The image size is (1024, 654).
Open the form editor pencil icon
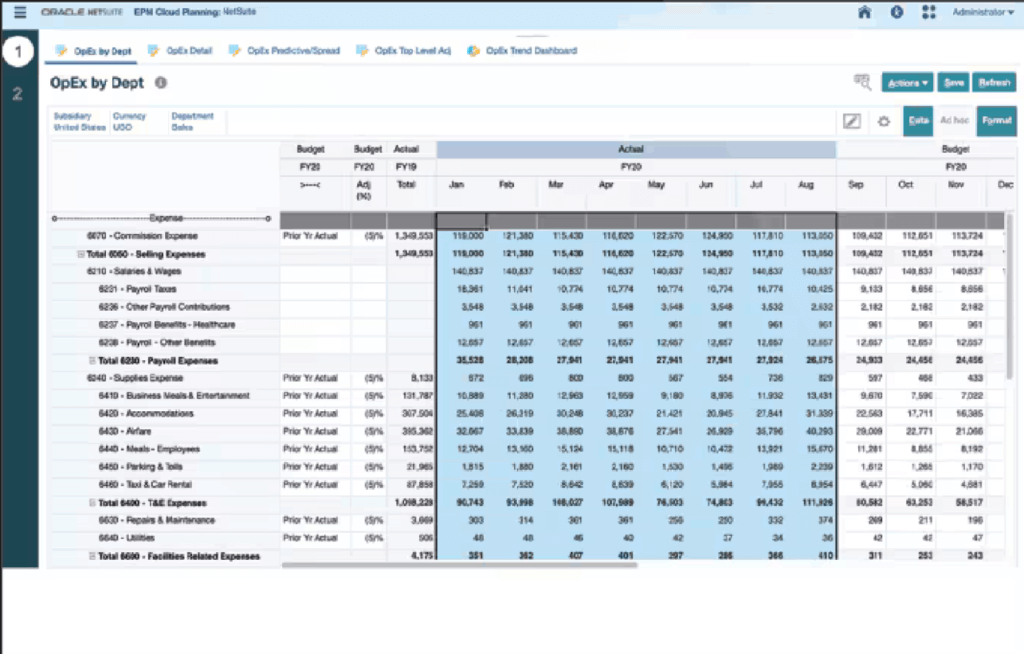(x=852, y=121)
